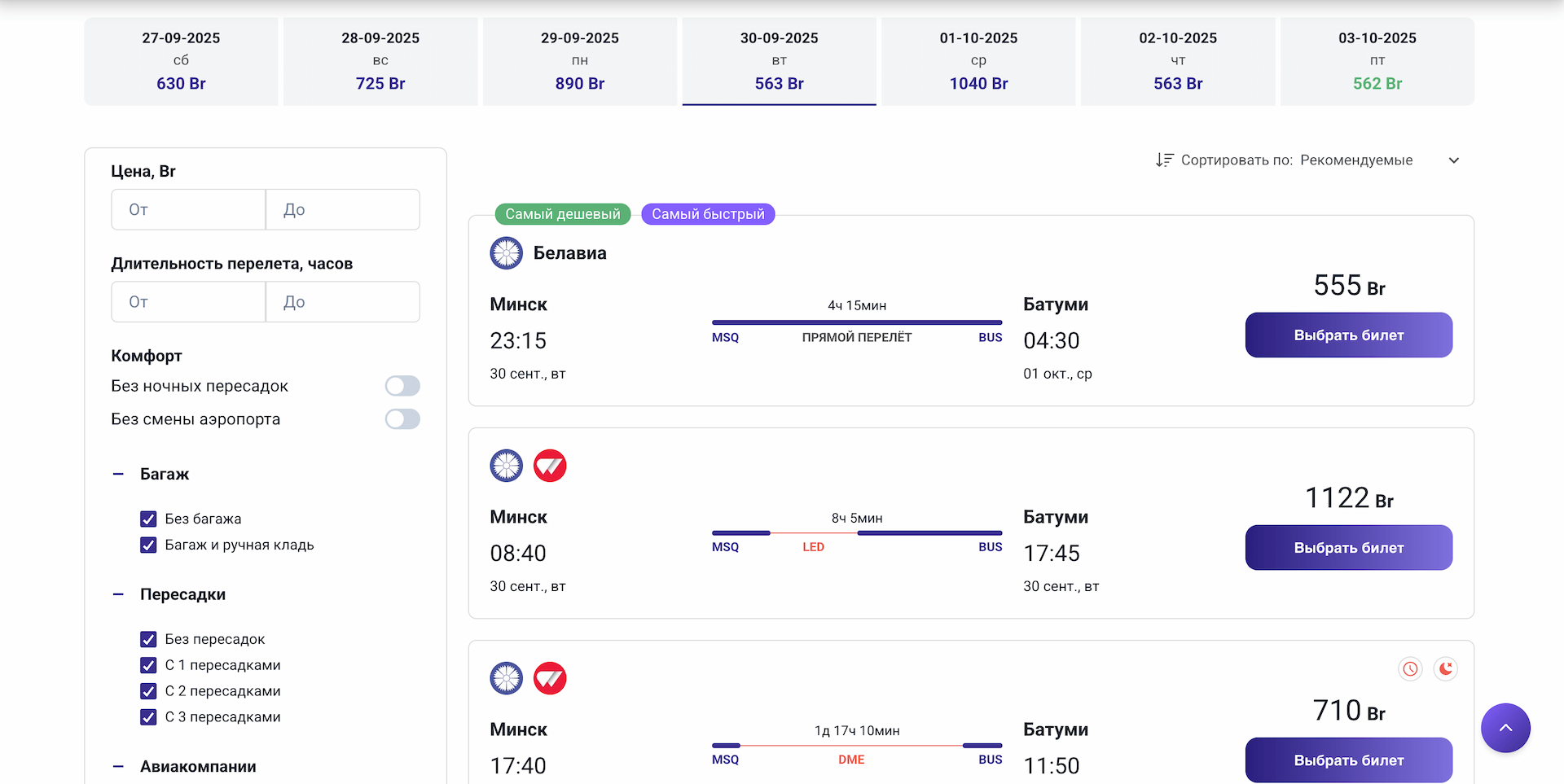Image resolution: width=1564 pixels, height=784 pixels.
Task: Switch to the 27-09-2025 date tab
Action: coord(181,61)
